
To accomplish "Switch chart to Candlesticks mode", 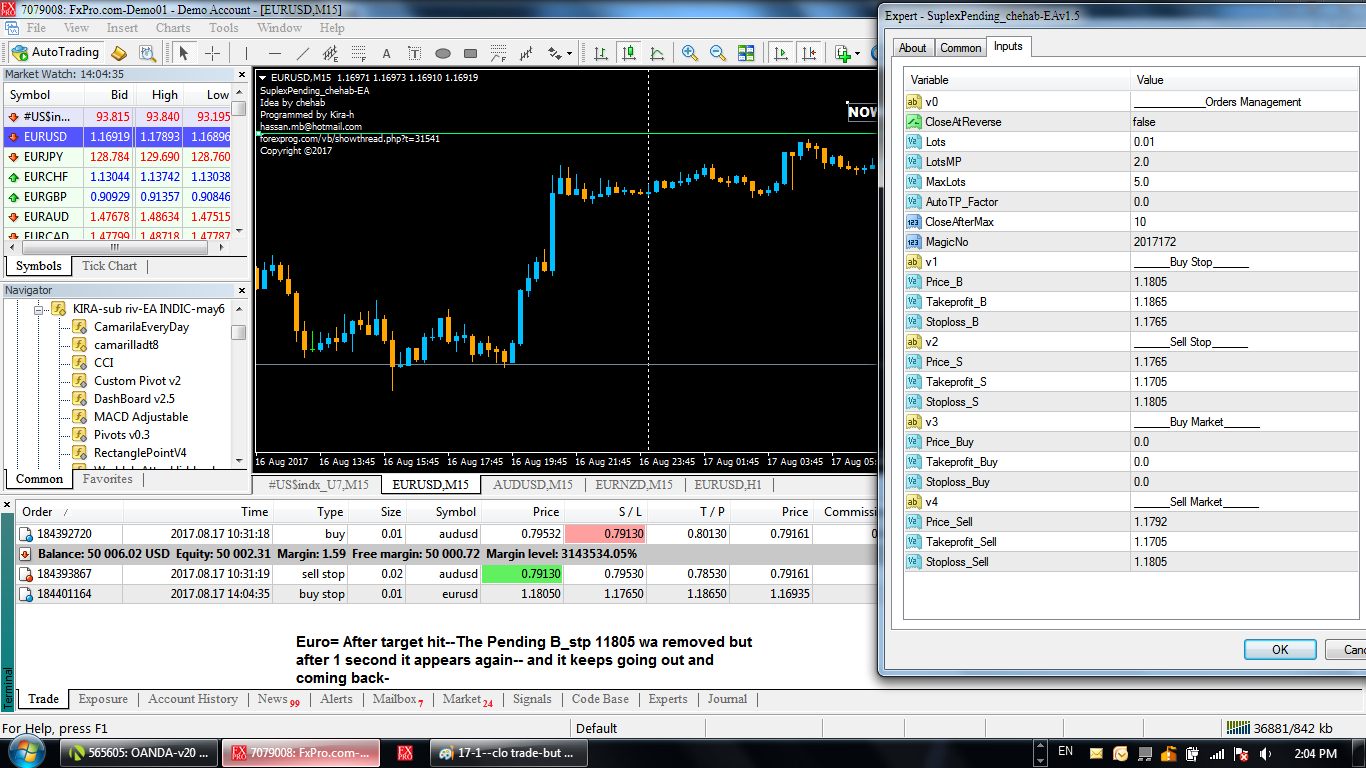I will [629, 53].
